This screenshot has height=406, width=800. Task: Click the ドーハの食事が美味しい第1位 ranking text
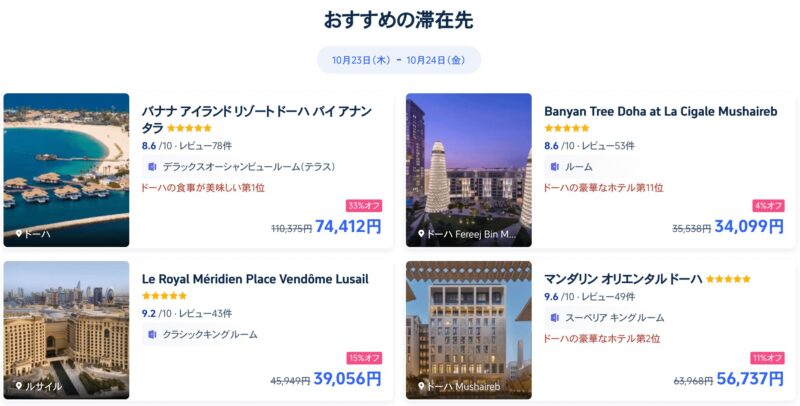click(203, 188)
